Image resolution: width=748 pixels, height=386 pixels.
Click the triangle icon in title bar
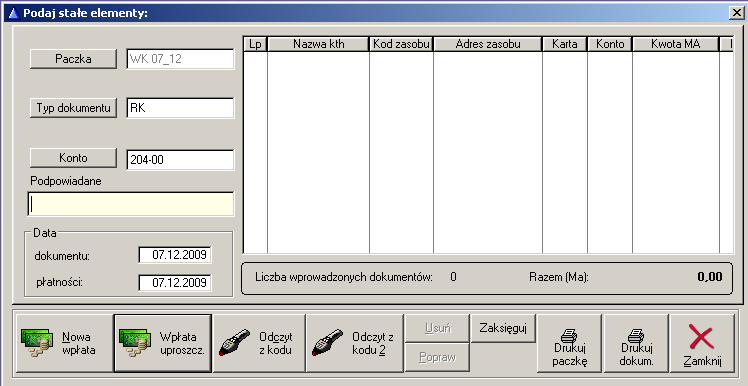[x=13, y=13]
